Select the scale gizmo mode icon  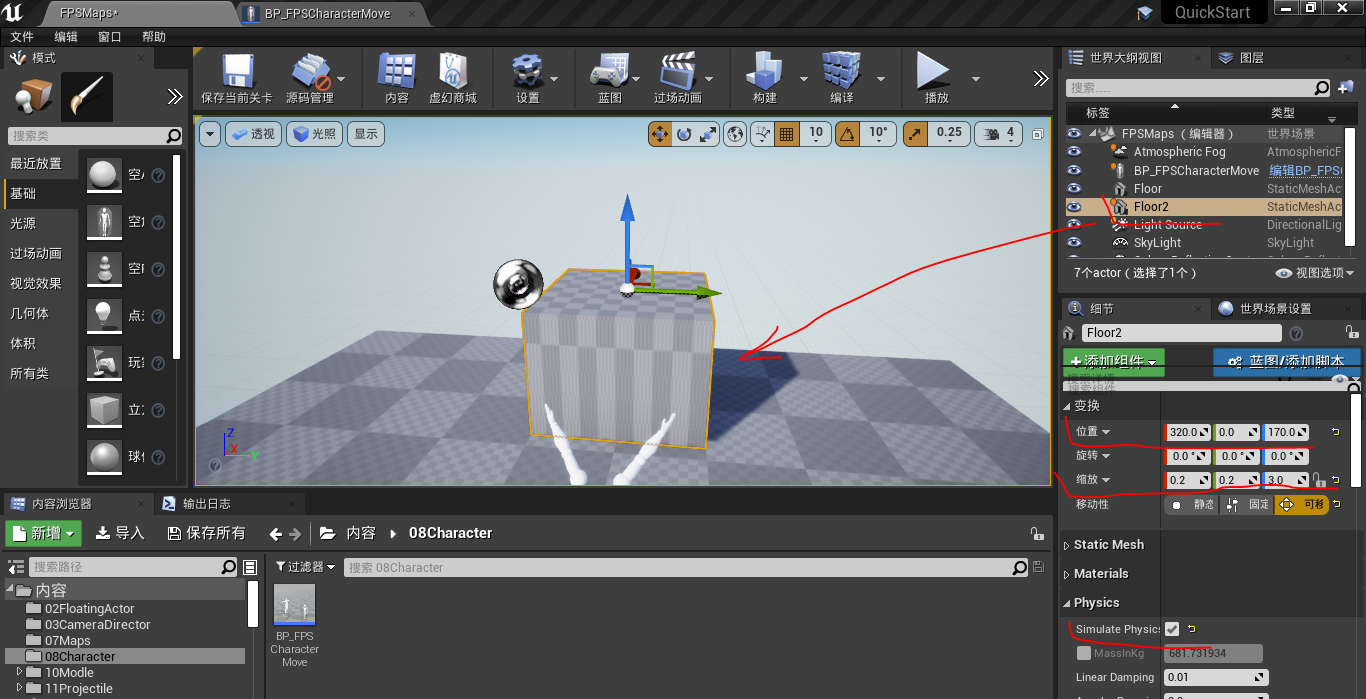tap(708, 134)
